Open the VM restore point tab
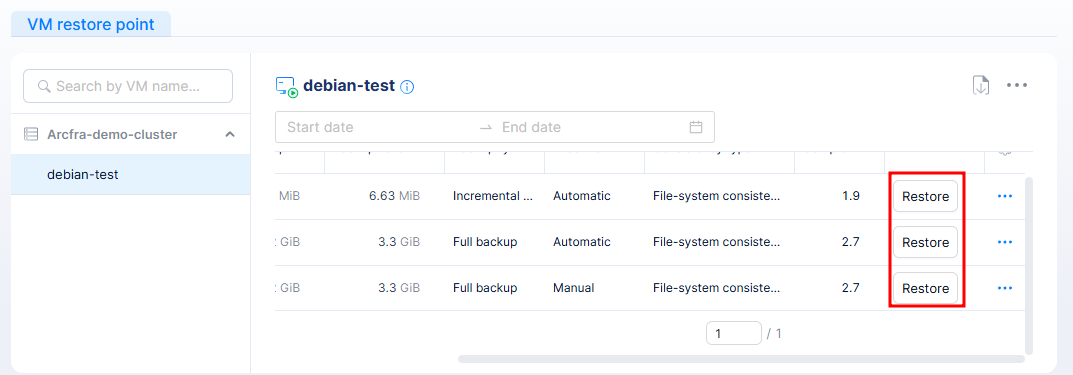The image size is (1073, 375). (91, 25)
